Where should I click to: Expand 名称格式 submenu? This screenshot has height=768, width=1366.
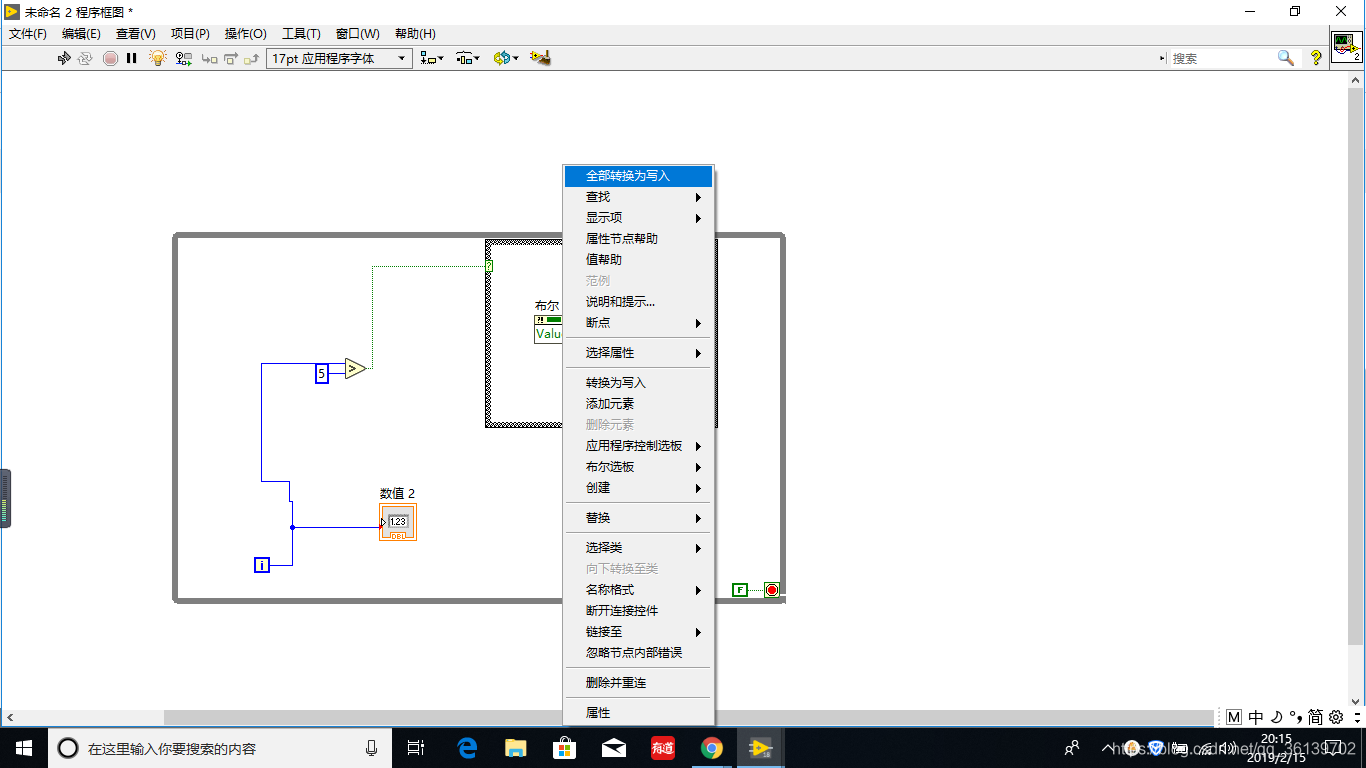point(639,590)
